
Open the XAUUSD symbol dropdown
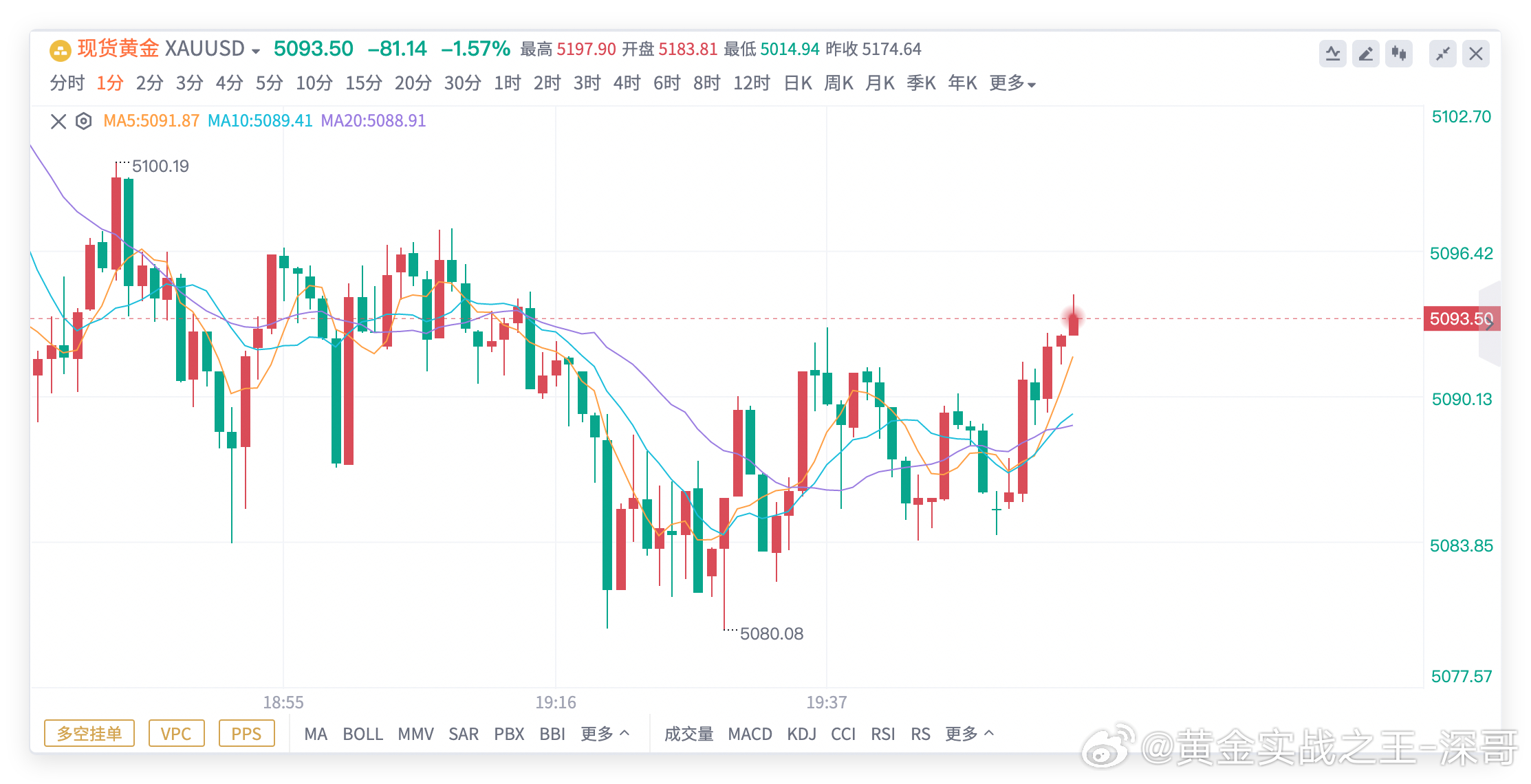[x=255, y=50]
